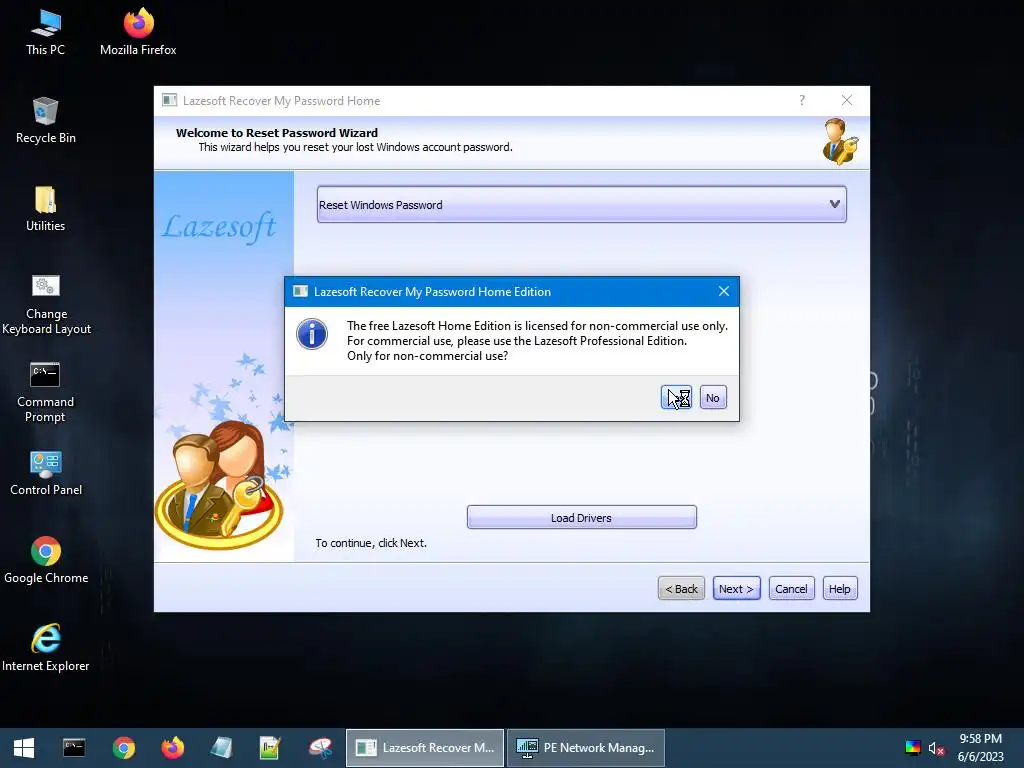
Task: Click No in the license dialog
Action: (x=712, y=397)
